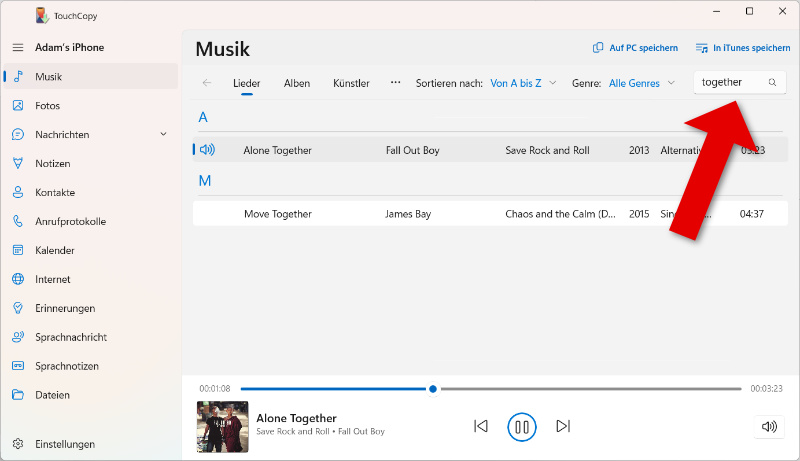The width and height of the screenshot is (800, 461).
Task: Open Fotos in the sidebar
Action: click(x=48, y=105)
